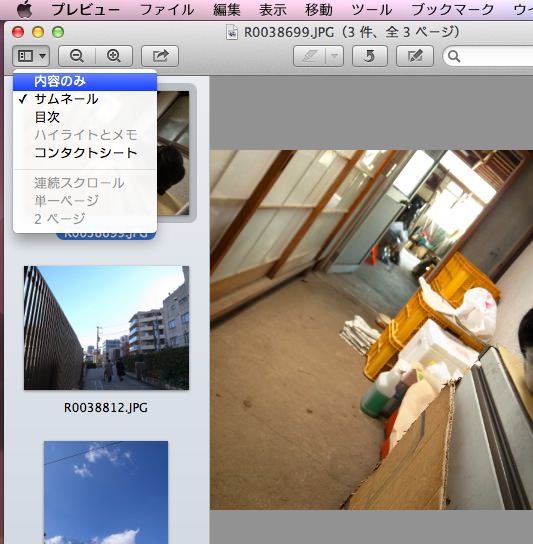
Task: Rotate the image with the rotate button
Action: tap(370, 56)
